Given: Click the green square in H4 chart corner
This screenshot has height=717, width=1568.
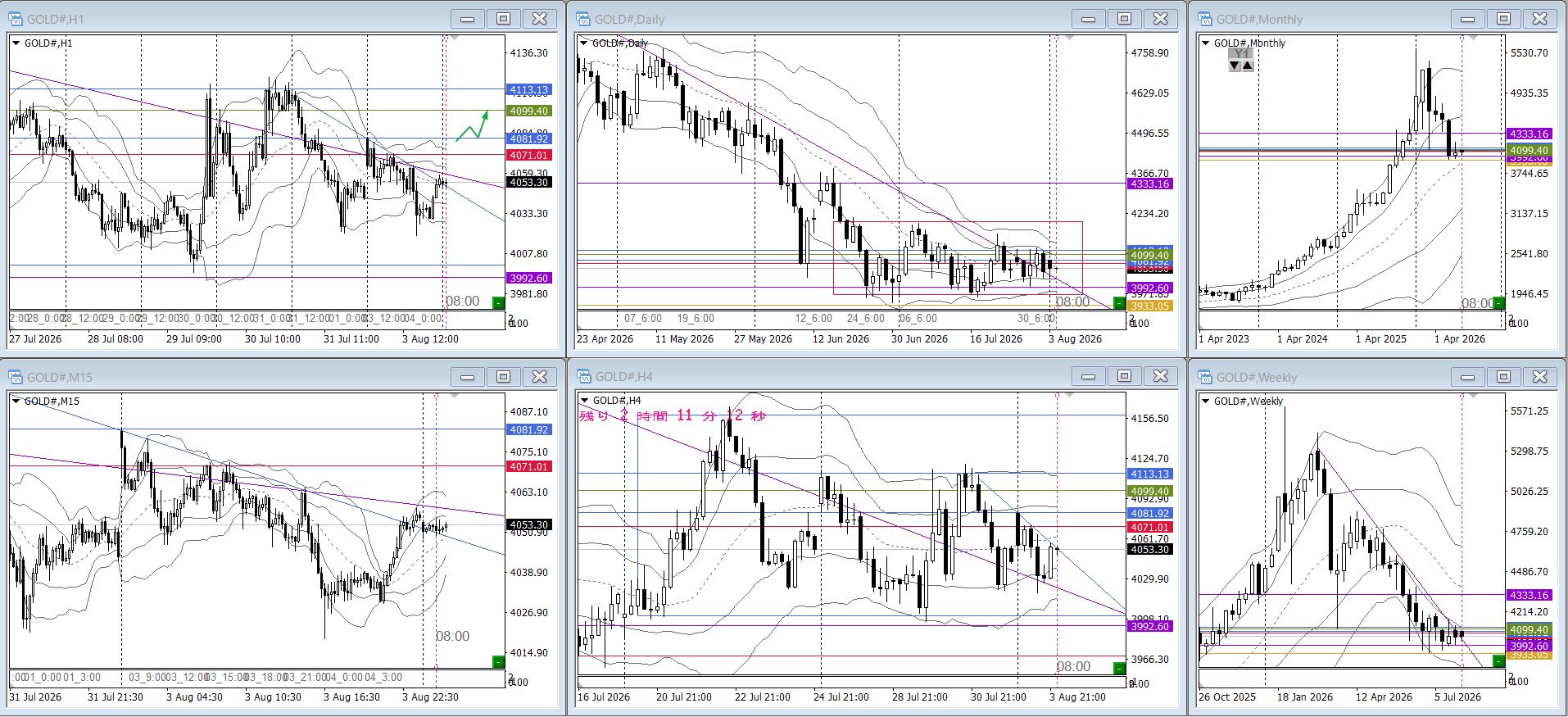Looking at the screenshot, I should pos(1120,669).
